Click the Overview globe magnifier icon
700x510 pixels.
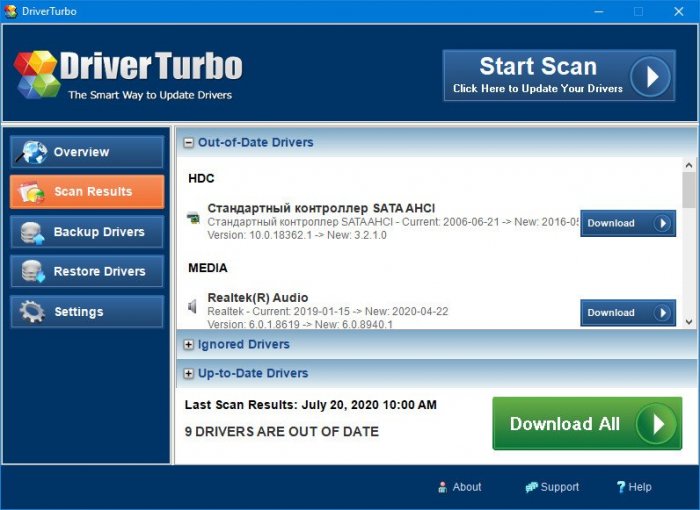click(32, 152)
